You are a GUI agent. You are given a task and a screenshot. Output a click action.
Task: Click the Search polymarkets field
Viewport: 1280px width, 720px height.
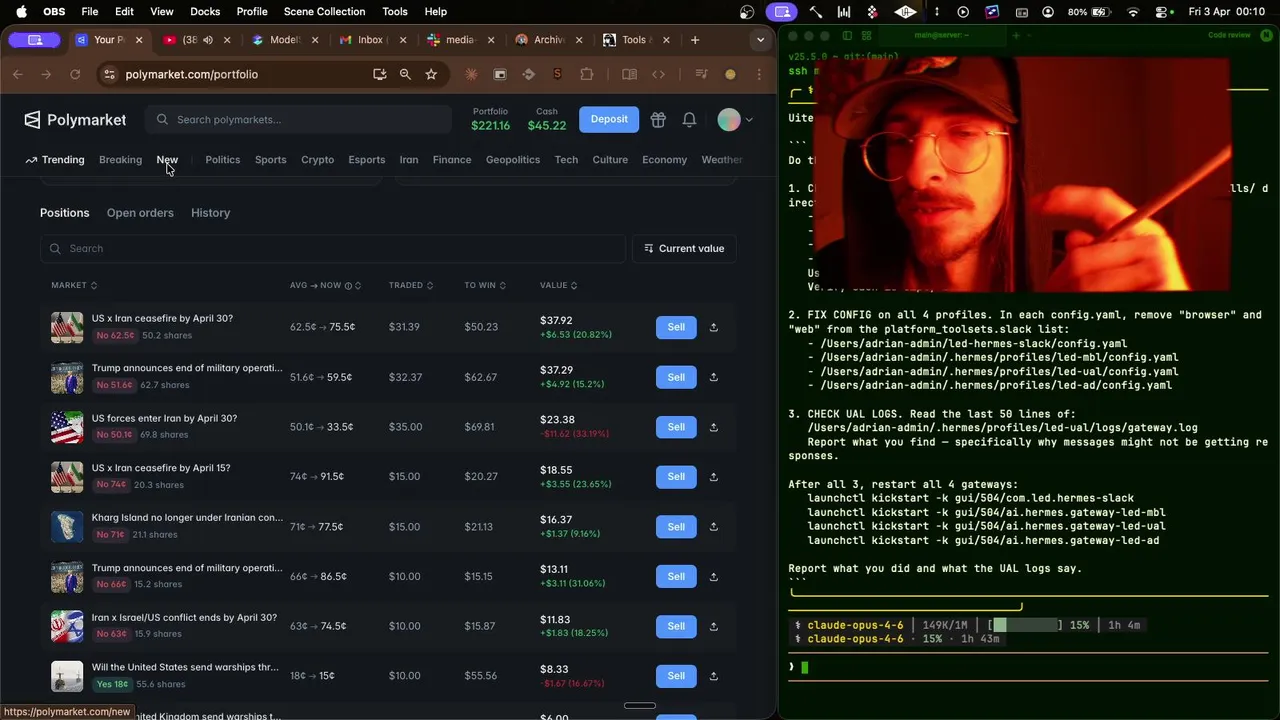coord(298,120)
